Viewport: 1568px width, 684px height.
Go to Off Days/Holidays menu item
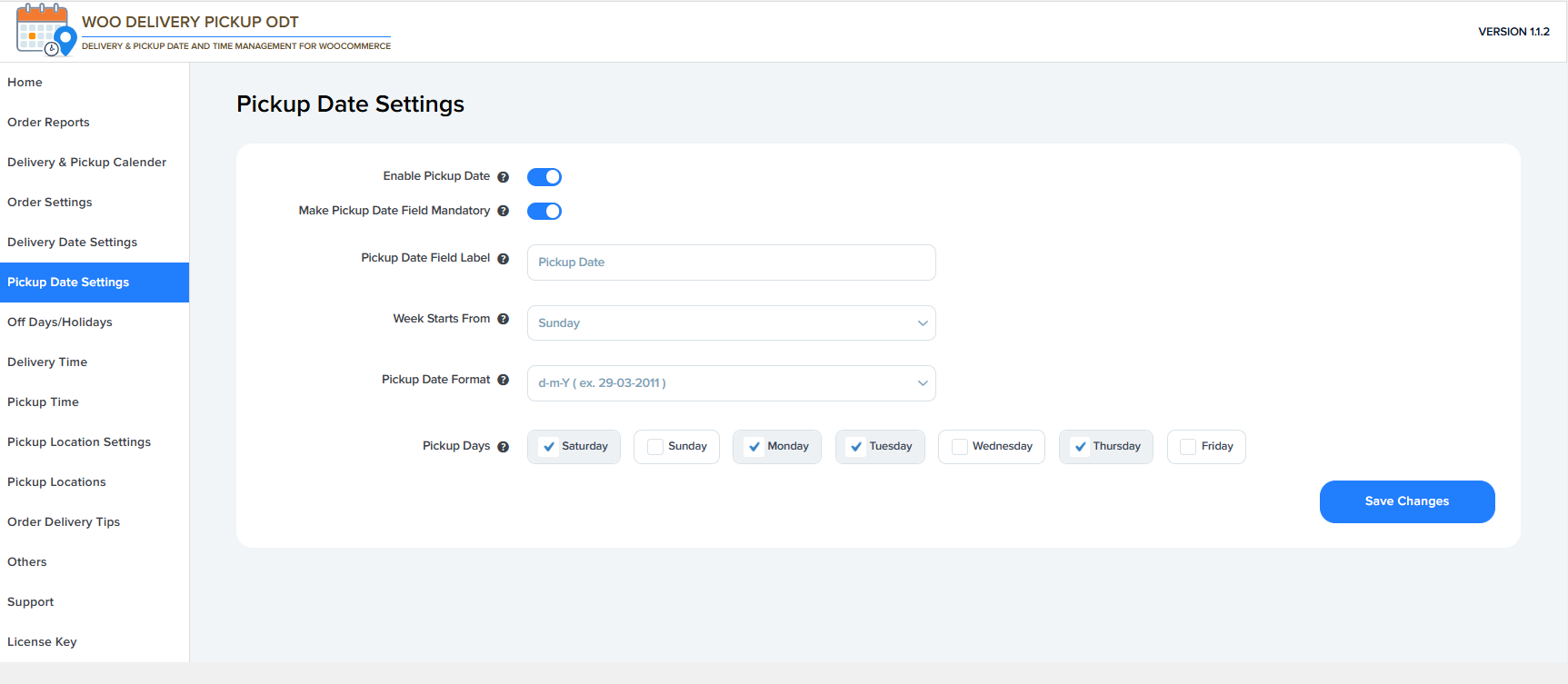[60, 322]
